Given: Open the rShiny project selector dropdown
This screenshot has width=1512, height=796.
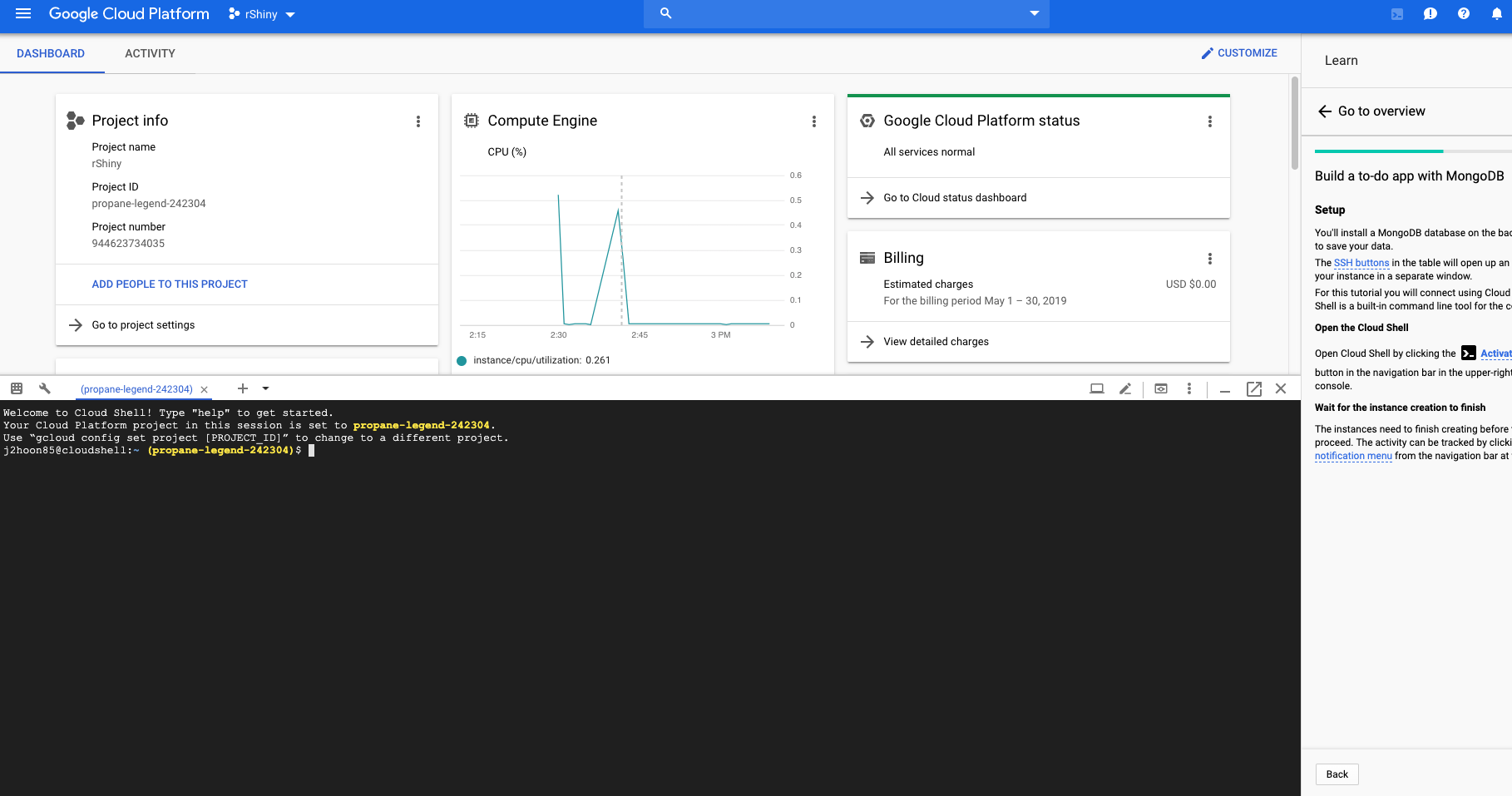Looking at the screenshot, I should [262, 14].
